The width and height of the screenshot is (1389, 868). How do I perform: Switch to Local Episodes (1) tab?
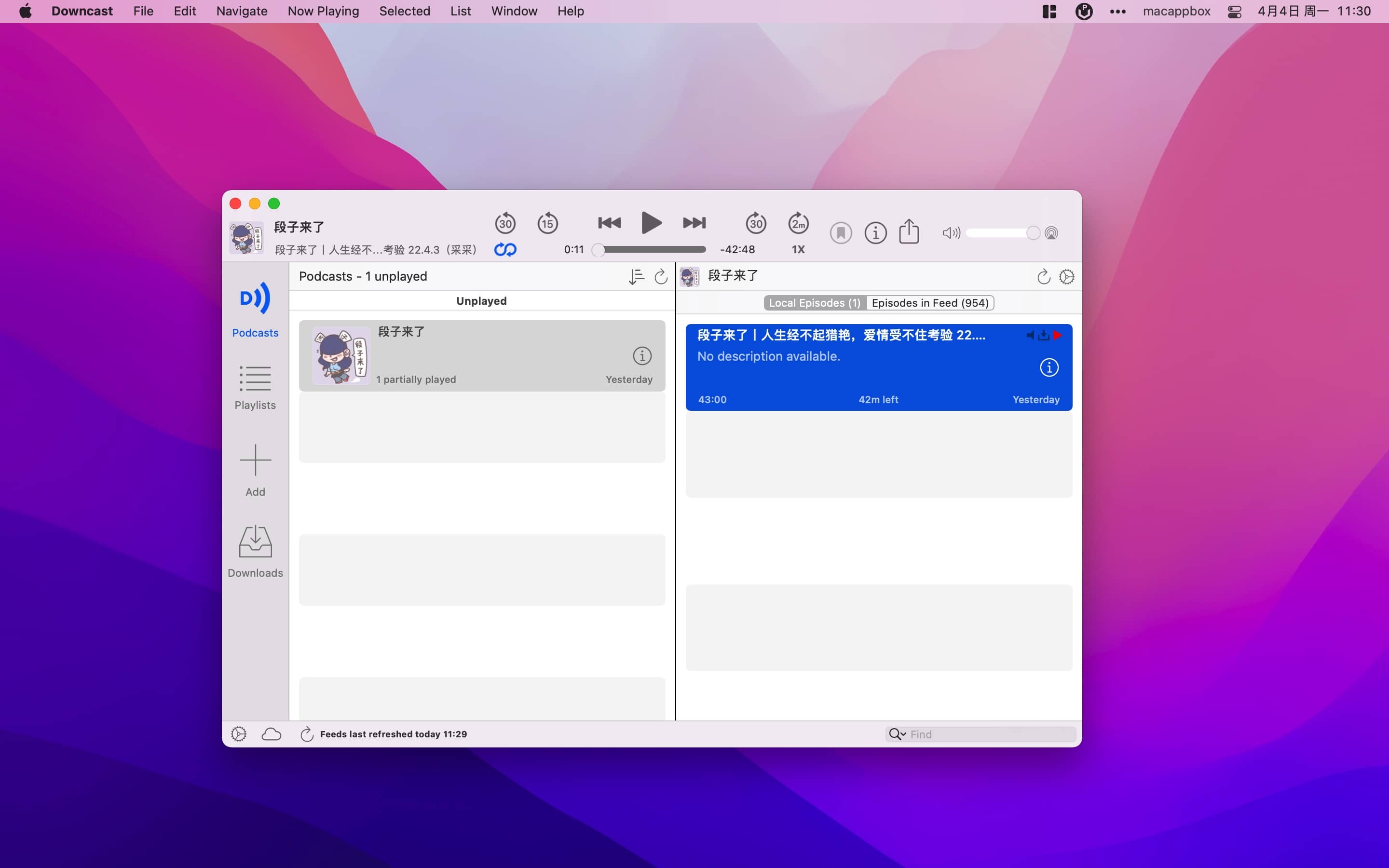pos(815,302)
